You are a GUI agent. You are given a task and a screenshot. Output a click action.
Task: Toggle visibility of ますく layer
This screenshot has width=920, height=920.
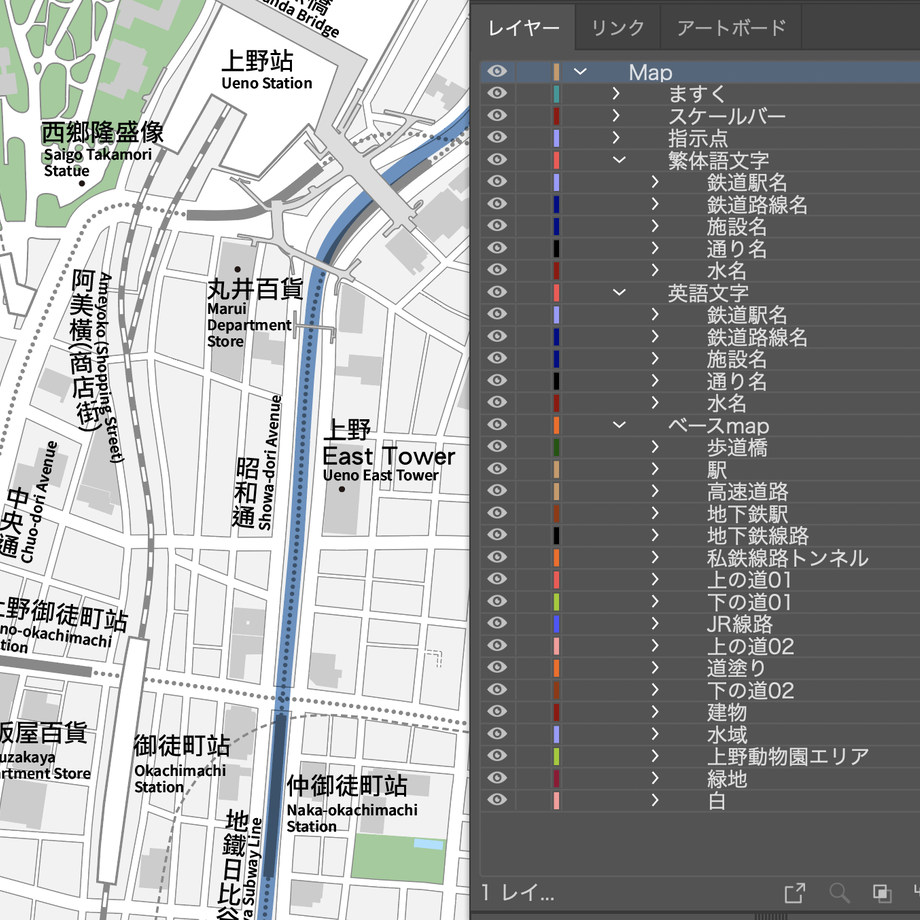[497, 93]
